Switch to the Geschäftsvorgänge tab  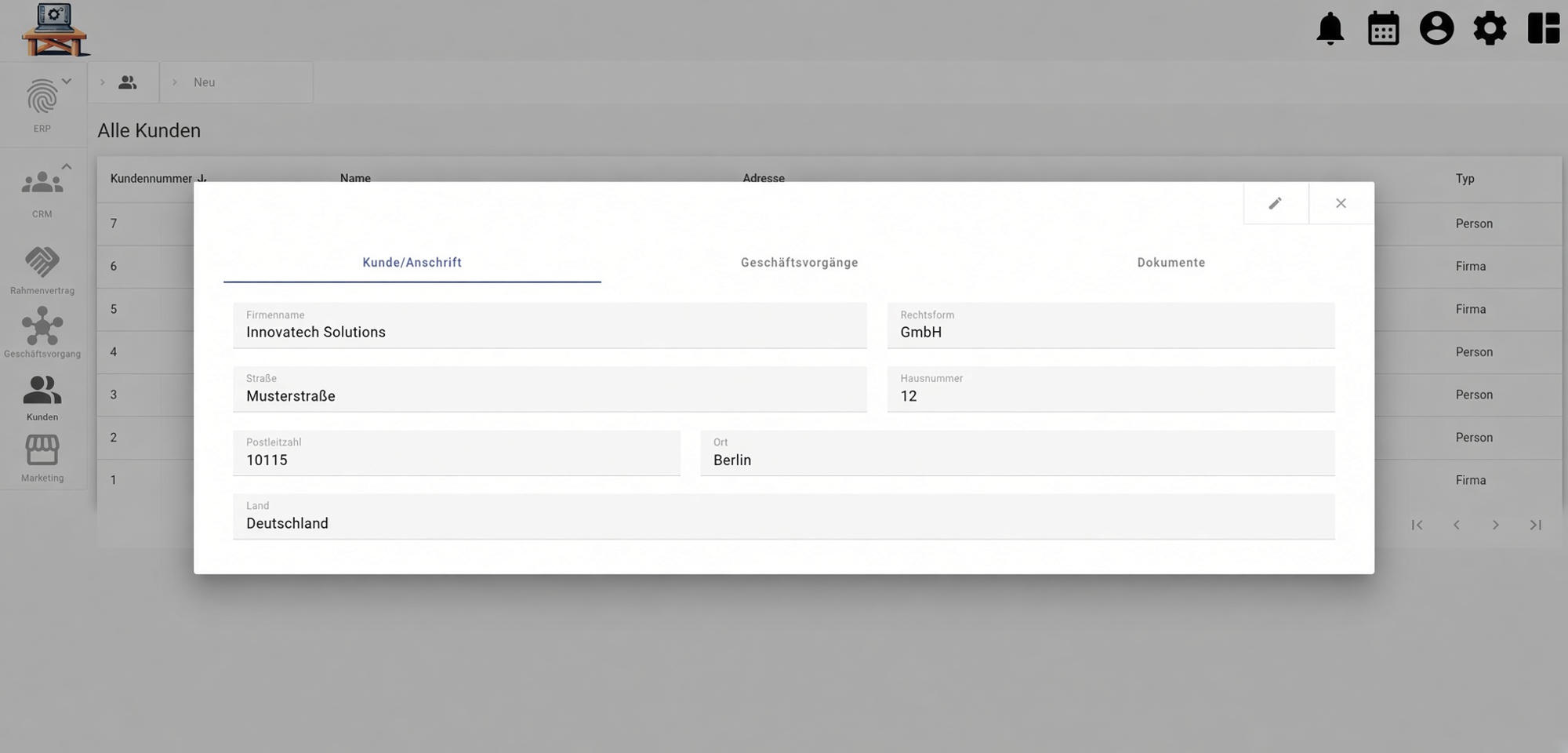(799, 263)
